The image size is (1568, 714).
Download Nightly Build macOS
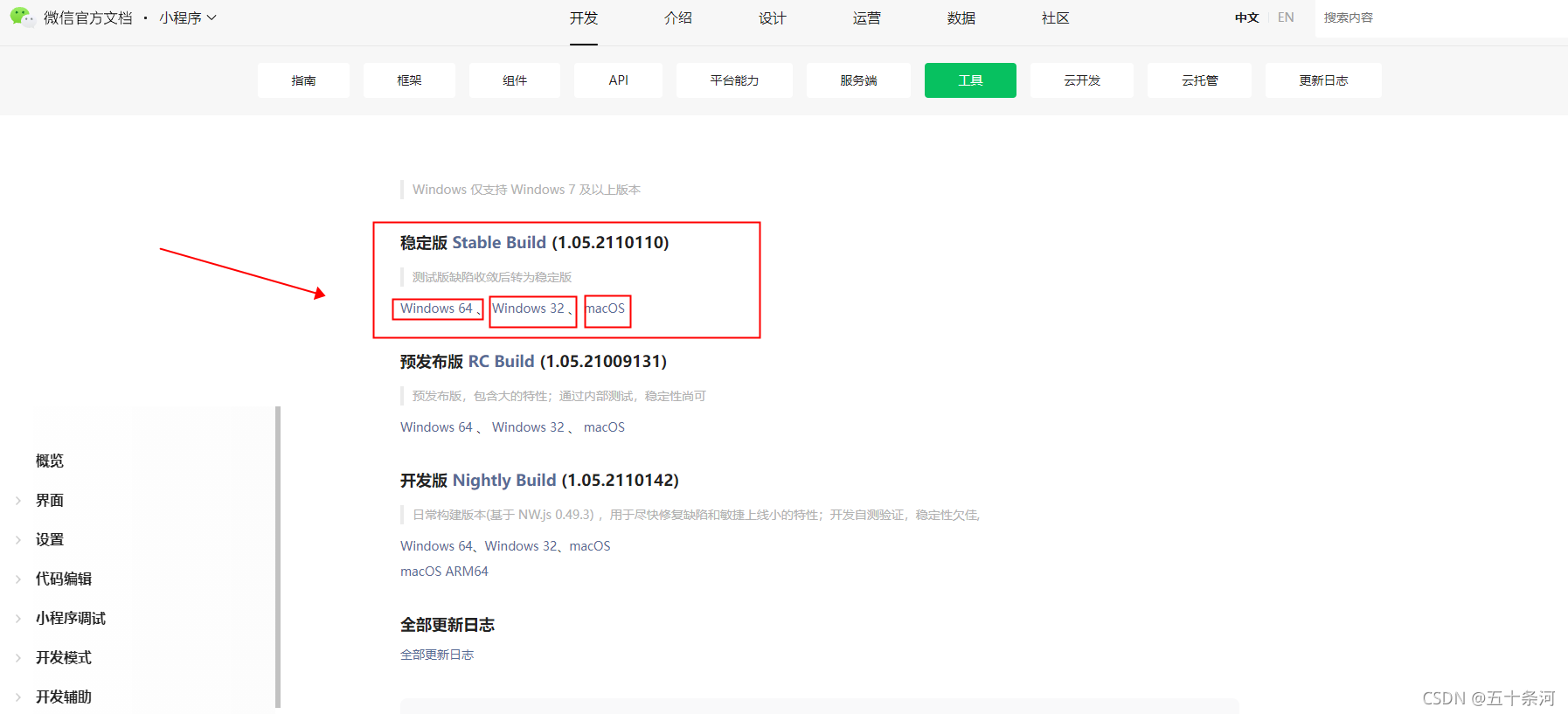pos(590,546)
